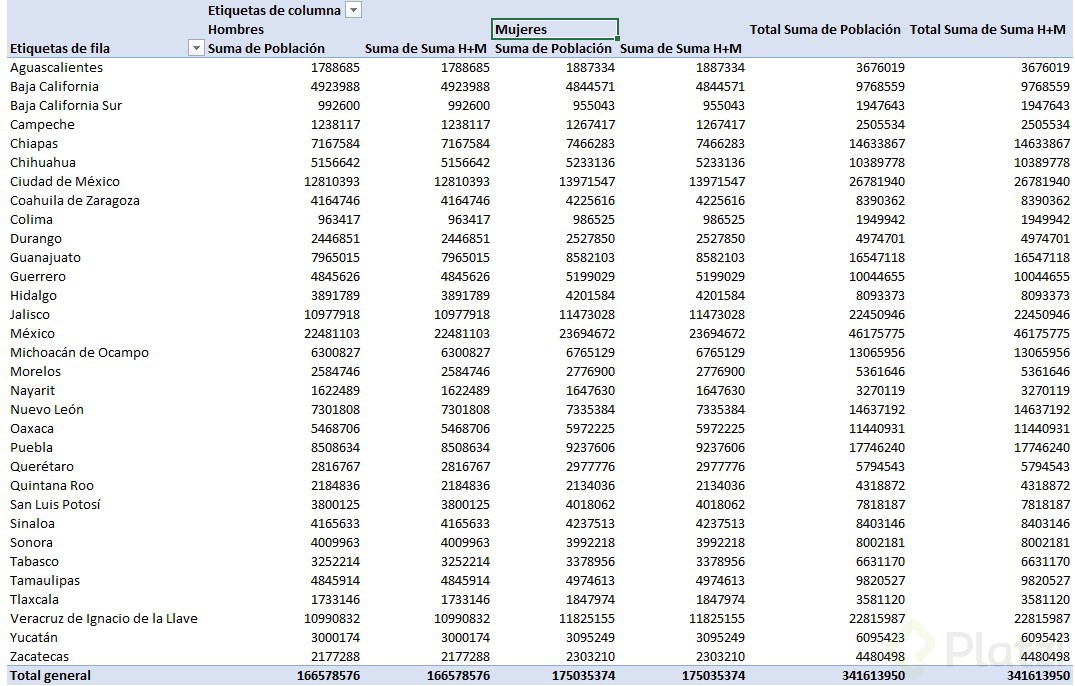The height and width of the screenshot is (686, 1075).
Task: Select Veracruz de Ignacio de la Llave row
Action: tap(104, 618)
